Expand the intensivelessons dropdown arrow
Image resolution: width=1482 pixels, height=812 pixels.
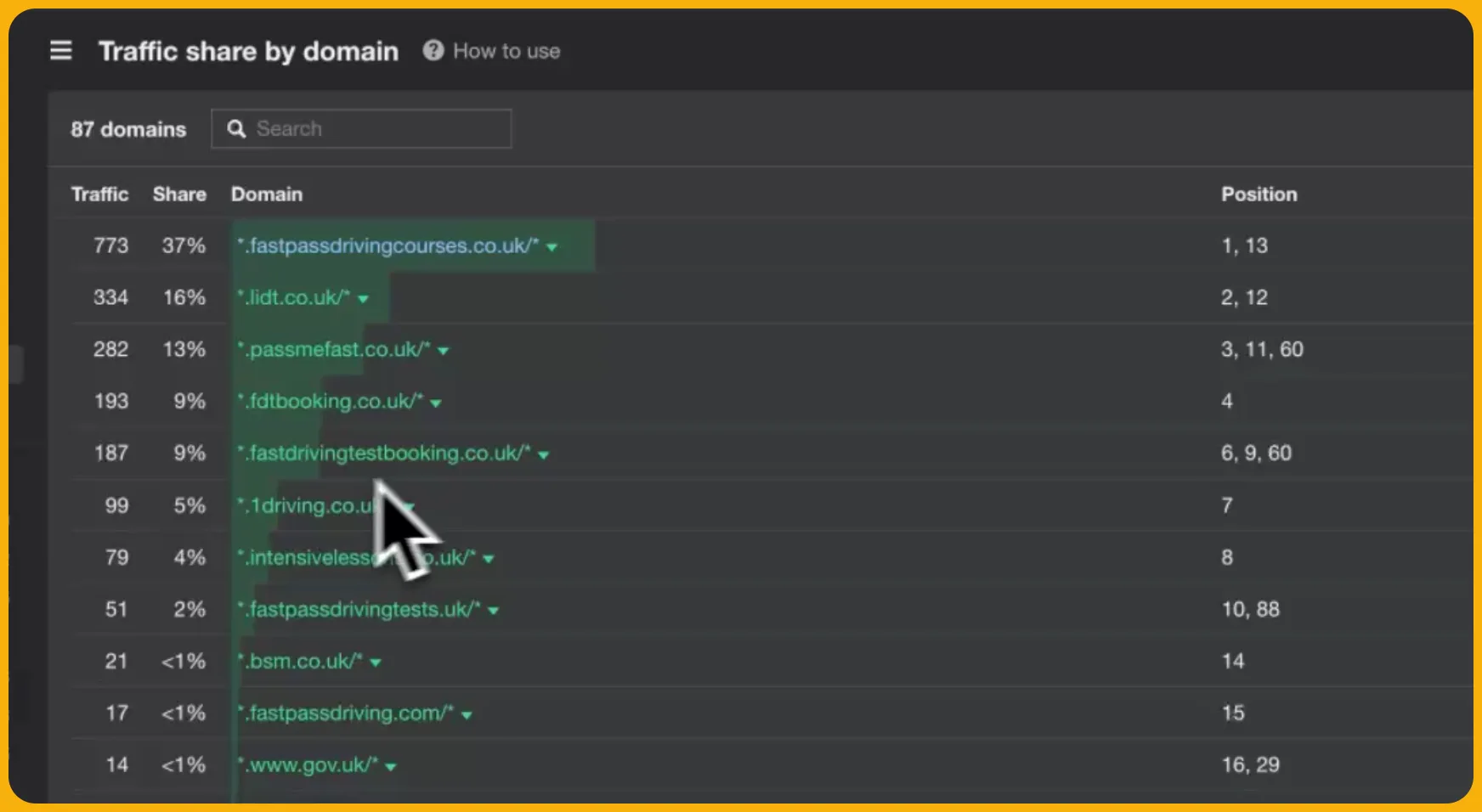(488, 559)
